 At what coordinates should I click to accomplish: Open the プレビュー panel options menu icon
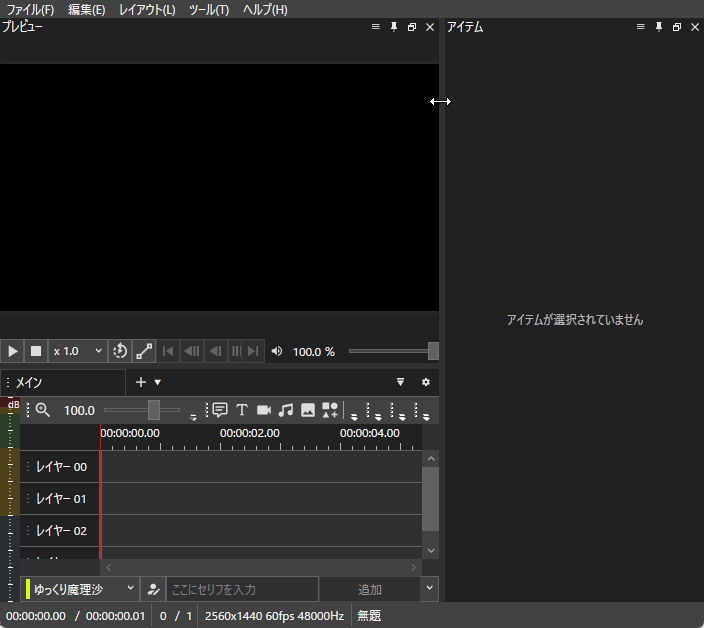coord(376,27)
